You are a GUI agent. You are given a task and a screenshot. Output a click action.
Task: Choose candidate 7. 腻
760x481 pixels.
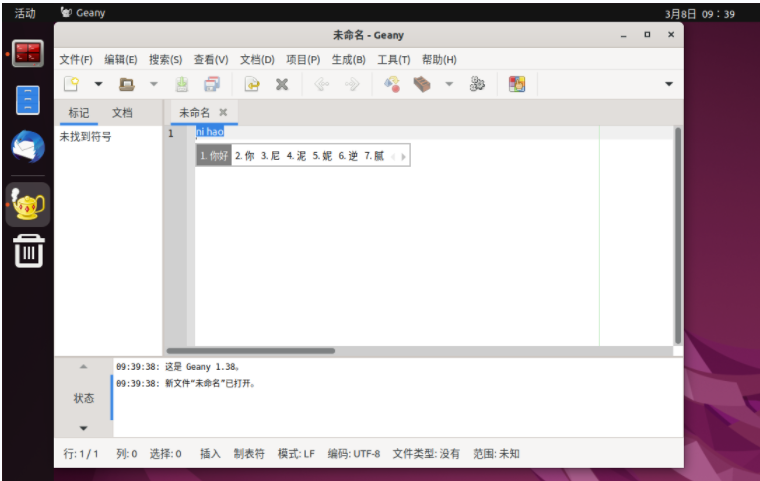374,156
